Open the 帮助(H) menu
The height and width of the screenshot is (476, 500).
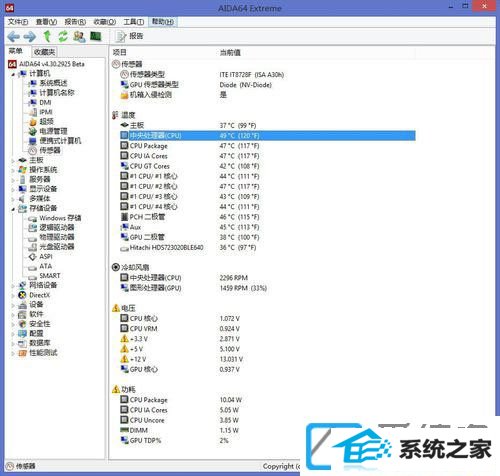pyautogui.click(x=163, y=22)
